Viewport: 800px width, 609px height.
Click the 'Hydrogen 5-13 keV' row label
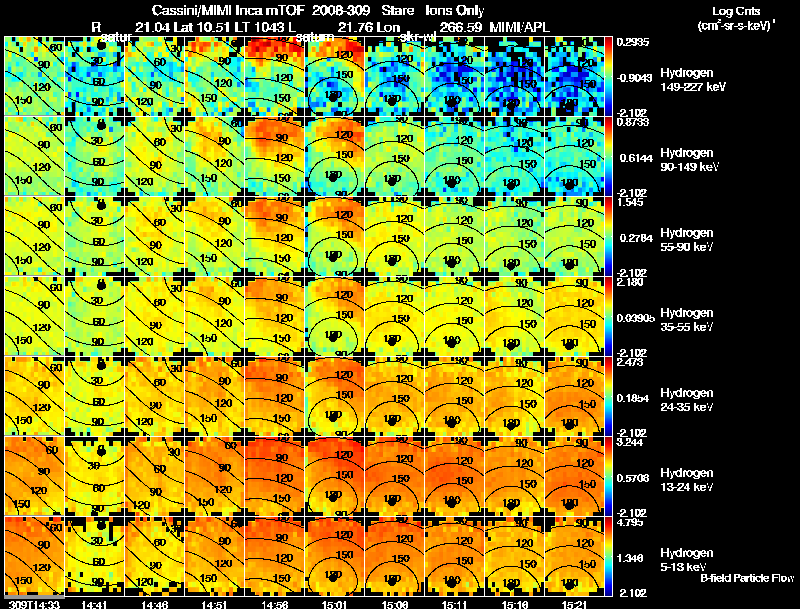tap(686, 560)
